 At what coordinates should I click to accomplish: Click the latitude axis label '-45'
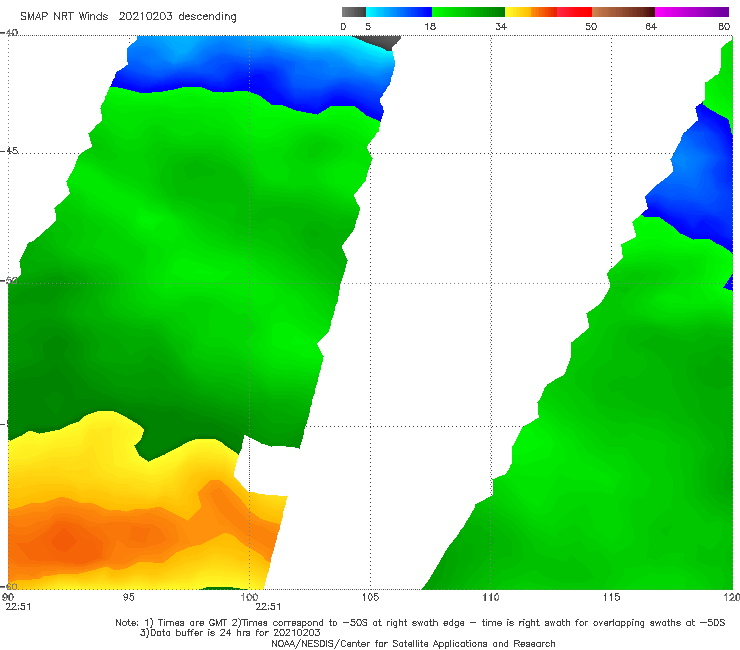(x=9, y=151)
